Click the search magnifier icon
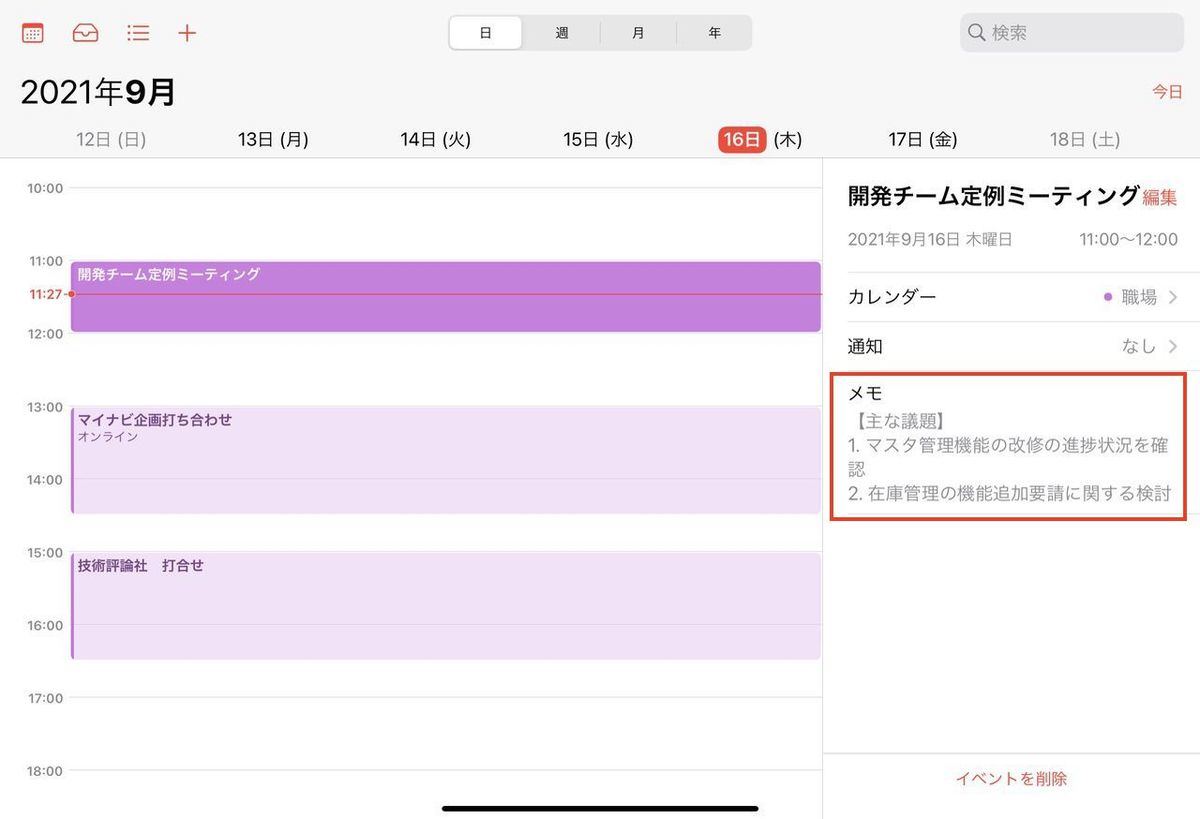 click(977, 32)
